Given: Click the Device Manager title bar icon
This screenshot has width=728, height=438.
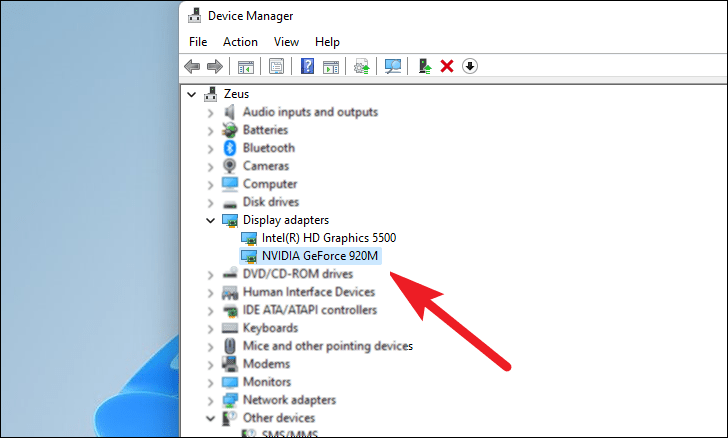Looking at the screenshot, I should pos(195,16).
